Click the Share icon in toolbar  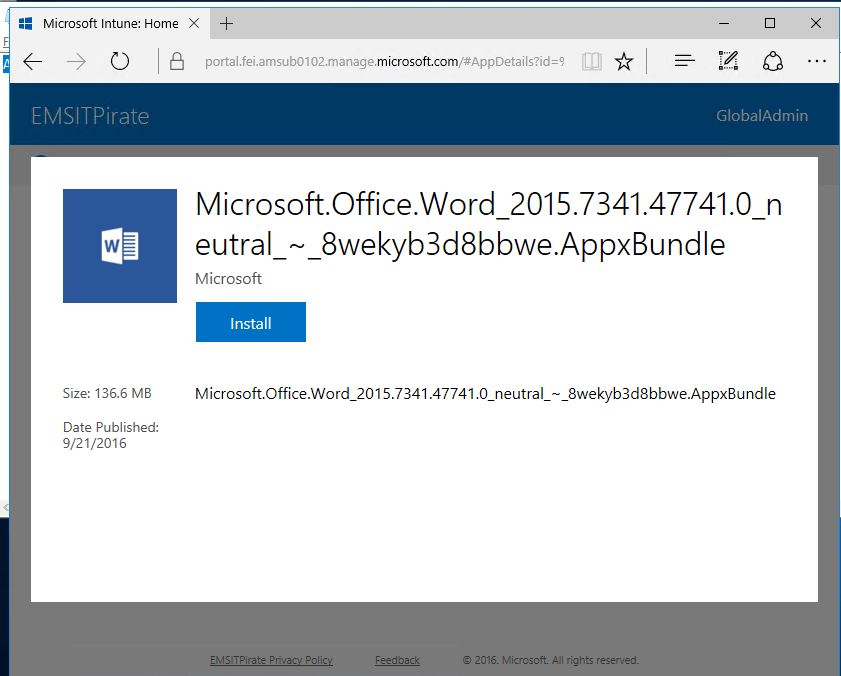pos(772,61)
